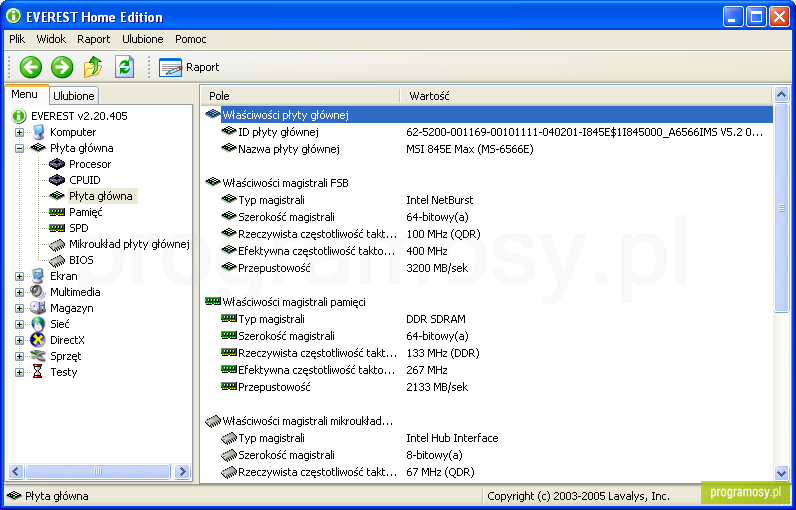This screenshot has height=510, width=796.
Task: Expand the Sieć tree node
Action: coord(19,324)
